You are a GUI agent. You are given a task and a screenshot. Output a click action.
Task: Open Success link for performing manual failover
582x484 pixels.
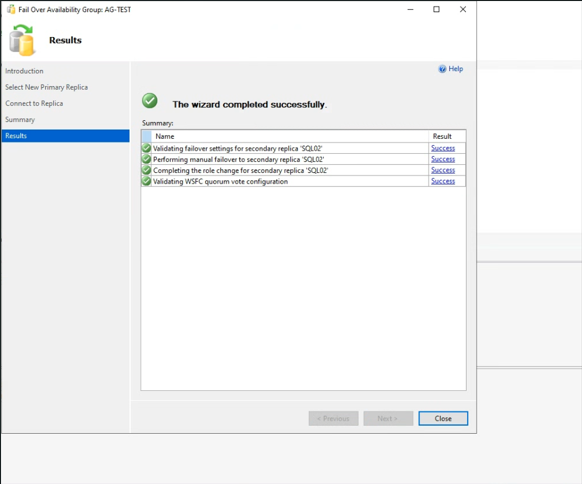click(x=443, y=159)
